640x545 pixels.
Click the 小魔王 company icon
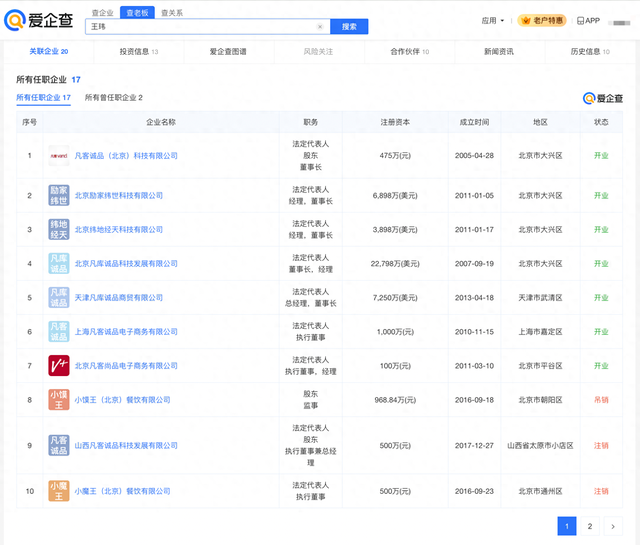(x=59, y=491)
